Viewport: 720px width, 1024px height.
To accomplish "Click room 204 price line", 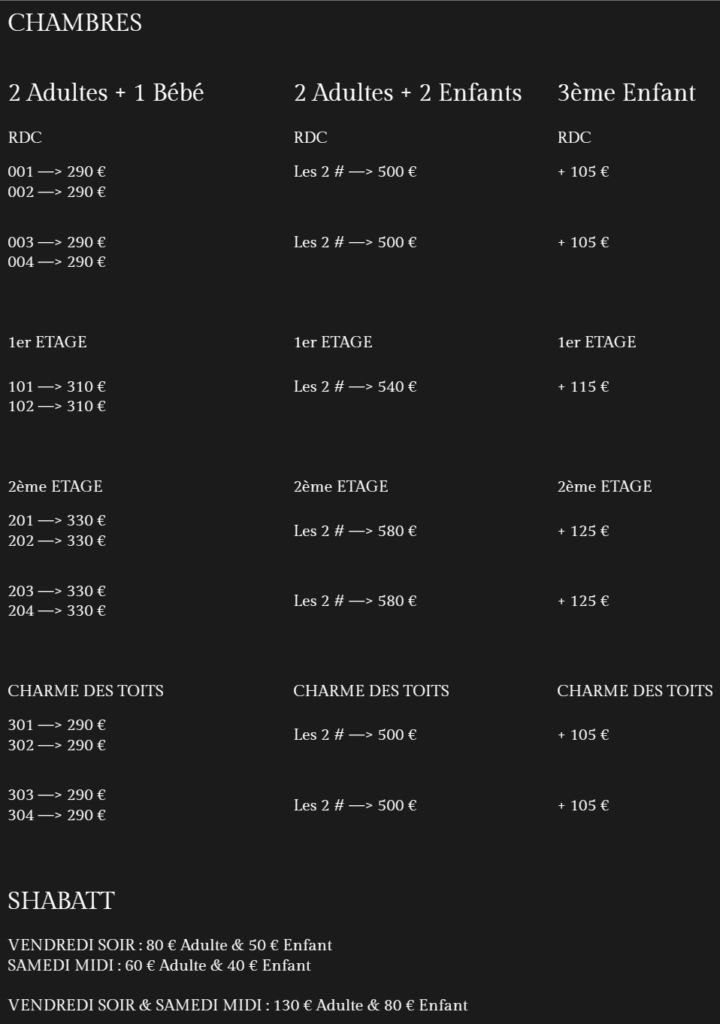I will (57, 611).
